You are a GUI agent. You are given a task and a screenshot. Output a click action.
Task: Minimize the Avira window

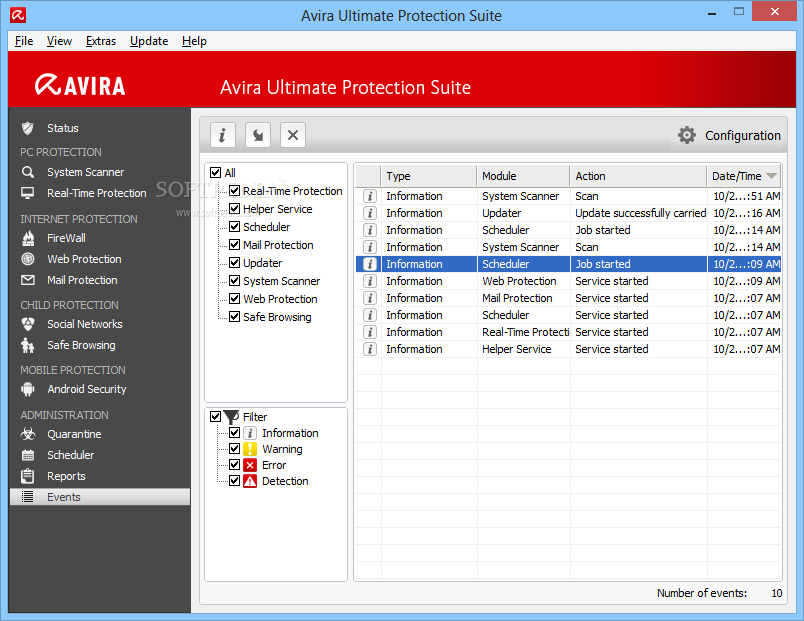[712, 13]
